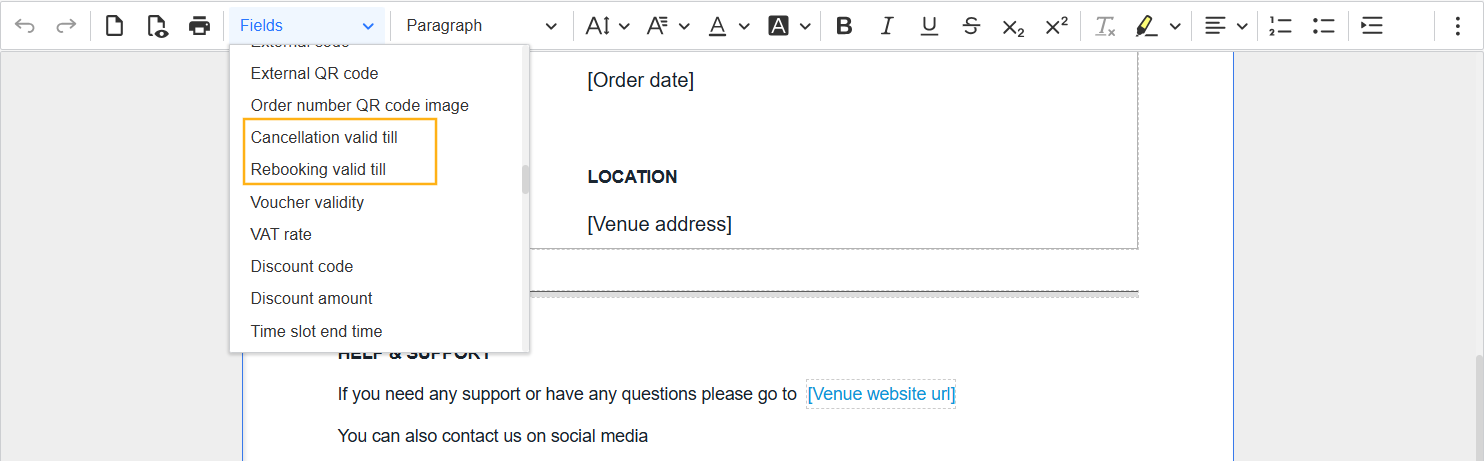
Task: Click the 'You can also contact us' line
Action: (493, 436)
